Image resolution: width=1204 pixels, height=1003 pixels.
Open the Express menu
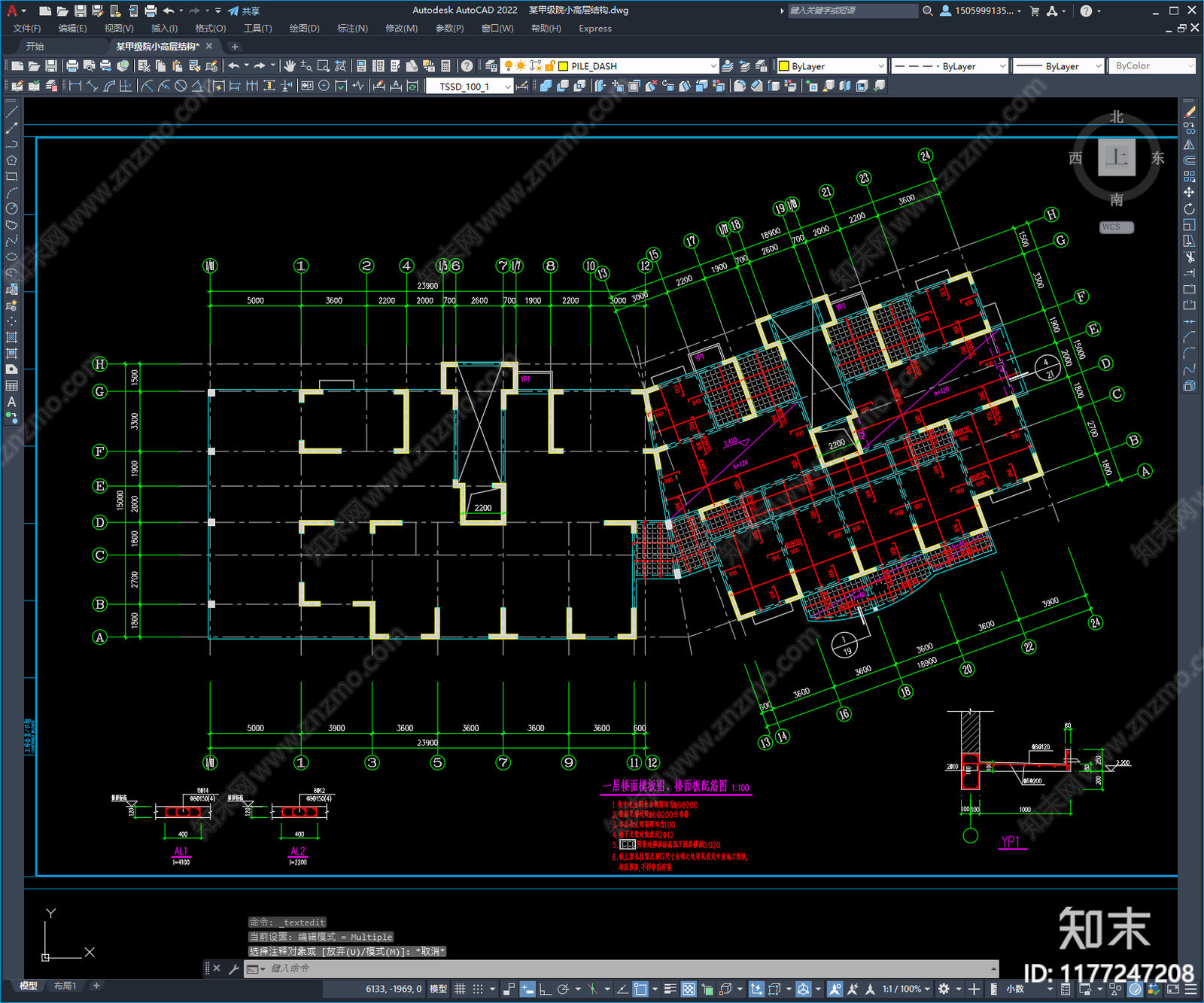[x=595, y=29]
